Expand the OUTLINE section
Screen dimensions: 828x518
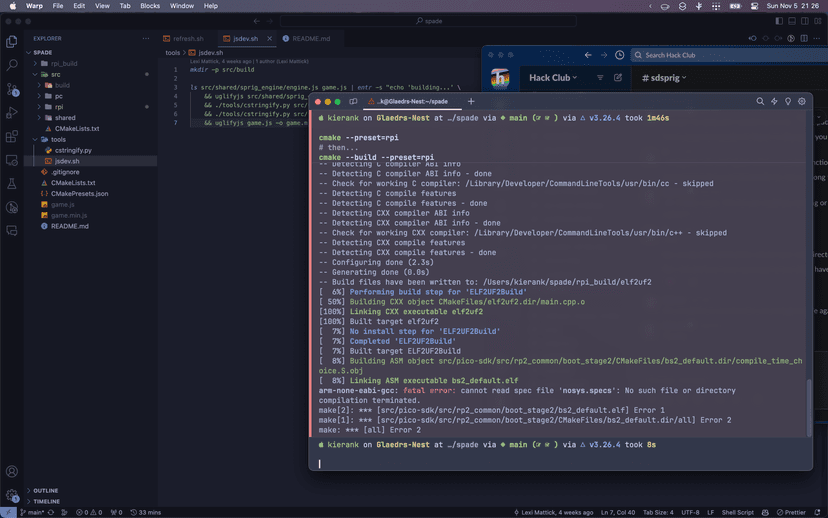45,491
